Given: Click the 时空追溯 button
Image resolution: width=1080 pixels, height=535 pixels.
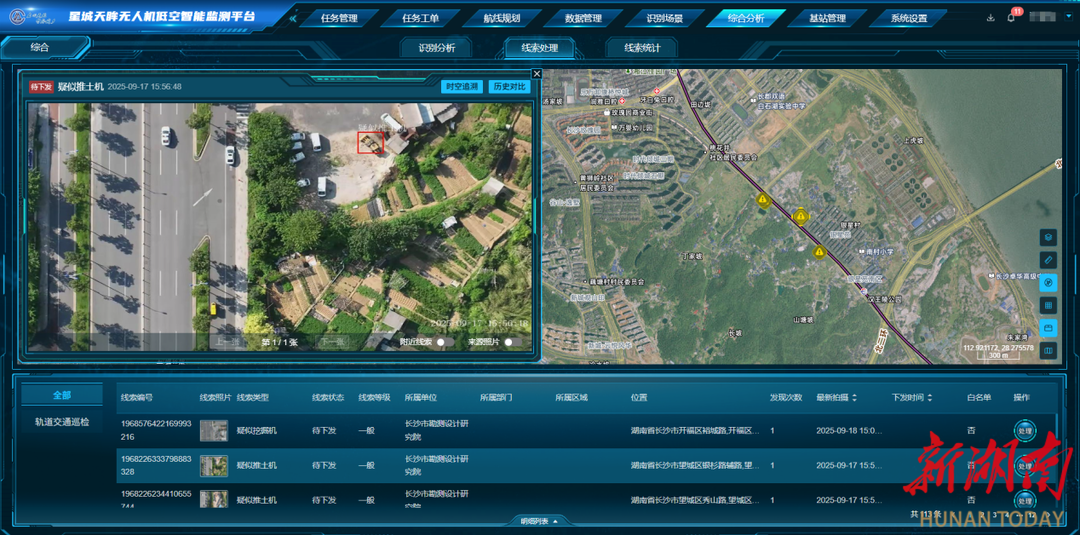Looking at the screenshot, I should 462,87.
